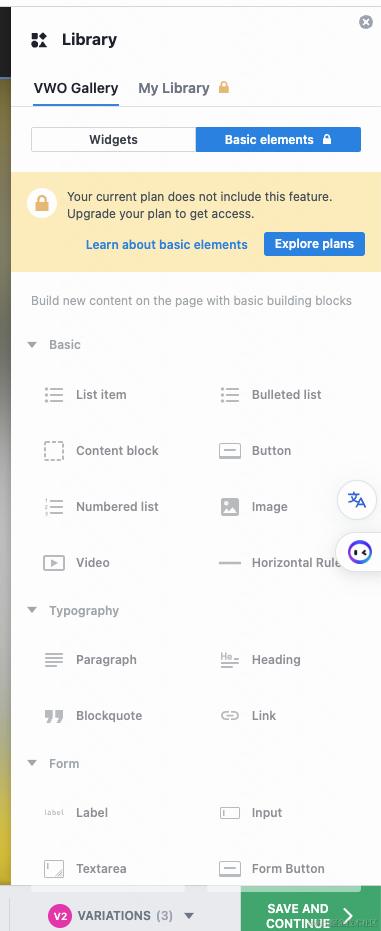Viewport: 381px width, 931px height.
Task: Click the Explore plans button
Action: pyautogui.click(x=314, y=244)
